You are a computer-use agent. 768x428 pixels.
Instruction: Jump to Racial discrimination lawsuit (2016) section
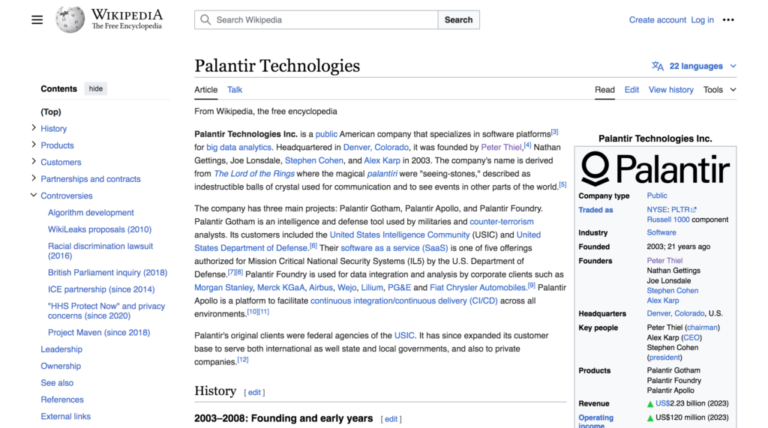100,251
